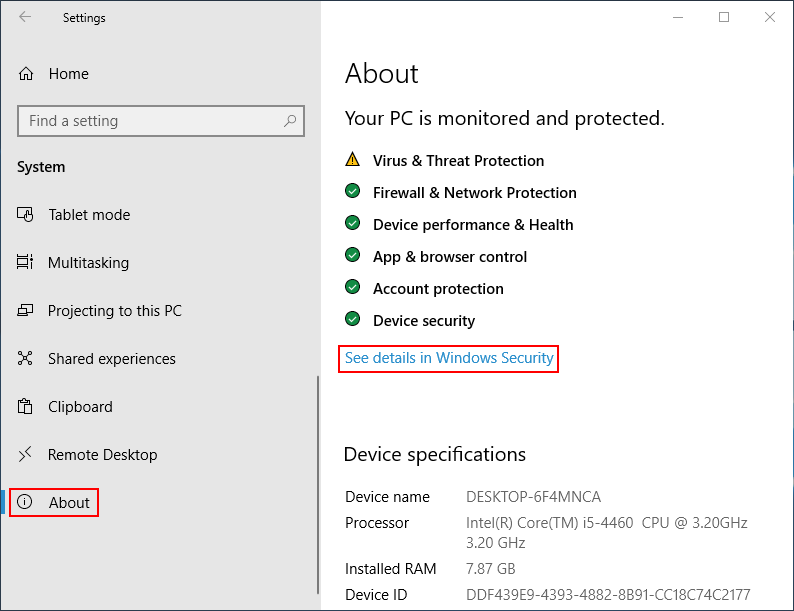This screenshot has height=611, width=794.
Task: Click the Tablet mode icon
Action: coord(26,215)
